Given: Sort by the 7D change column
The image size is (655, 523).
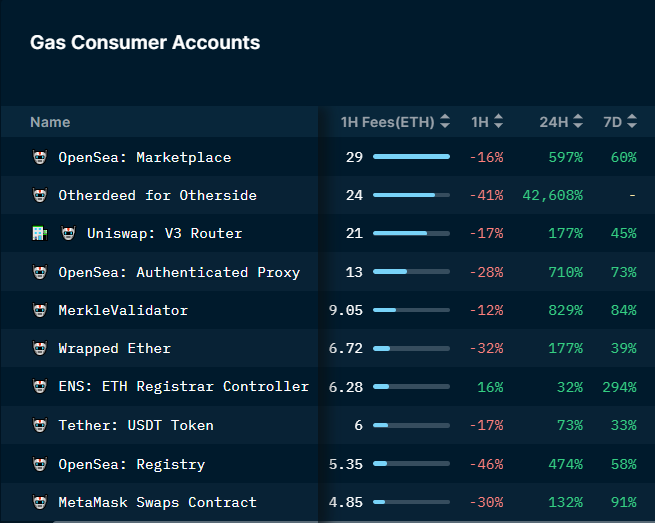Looking at the screenshot, I should (620, 122).
